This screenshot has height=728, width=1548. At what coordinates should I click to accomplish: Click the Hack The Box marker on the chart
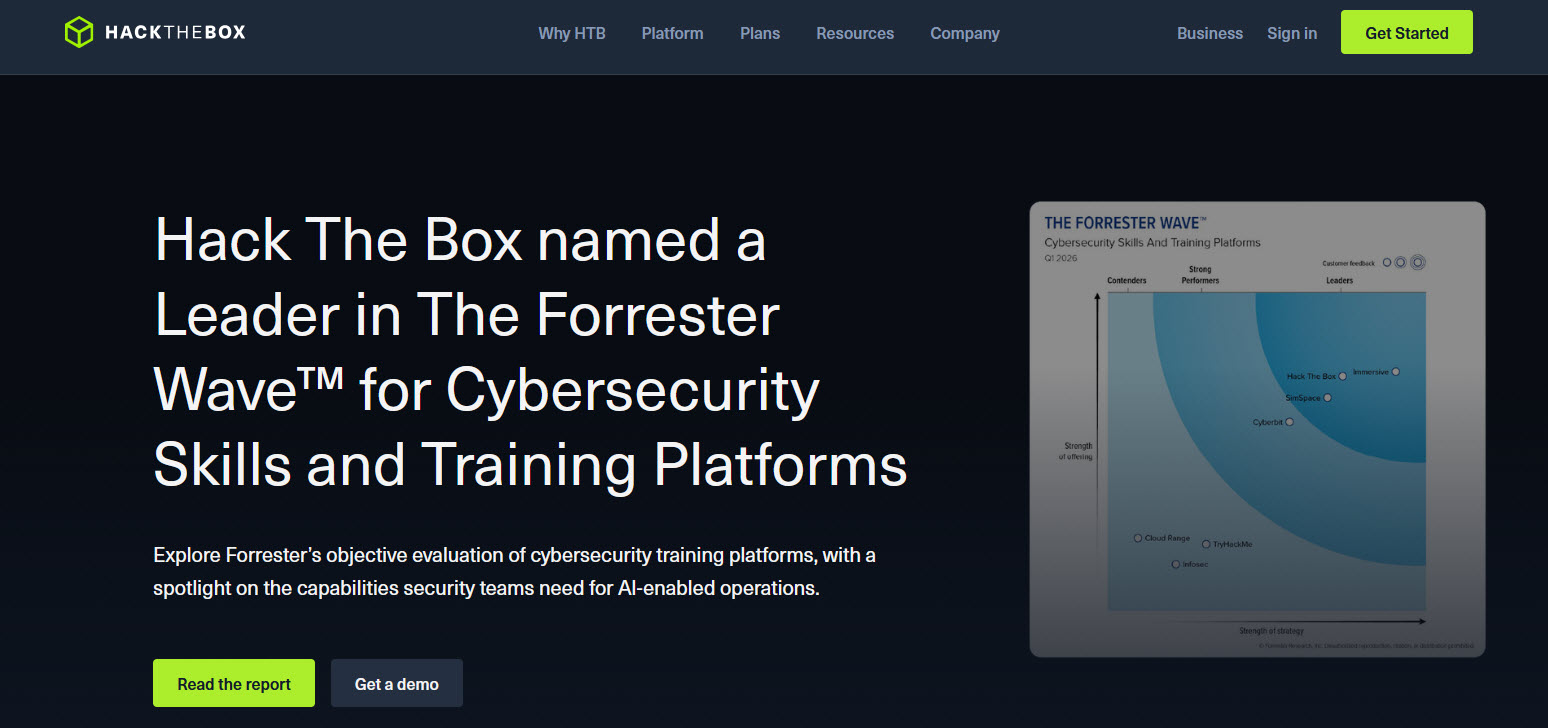tap(1342, 376)
